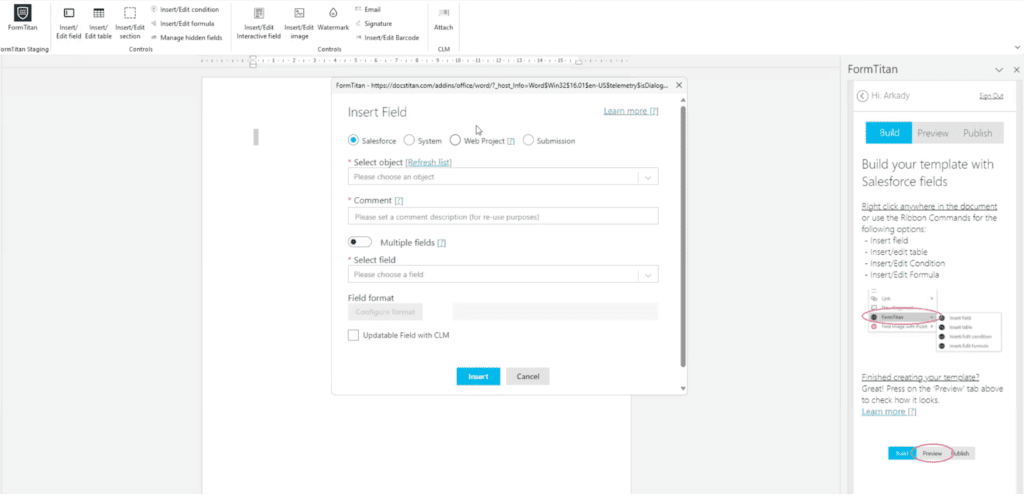Image resolution: width=1024 pixels, height=495 pixels.
Task: Open the Select field dropdown
Action: 503,274
